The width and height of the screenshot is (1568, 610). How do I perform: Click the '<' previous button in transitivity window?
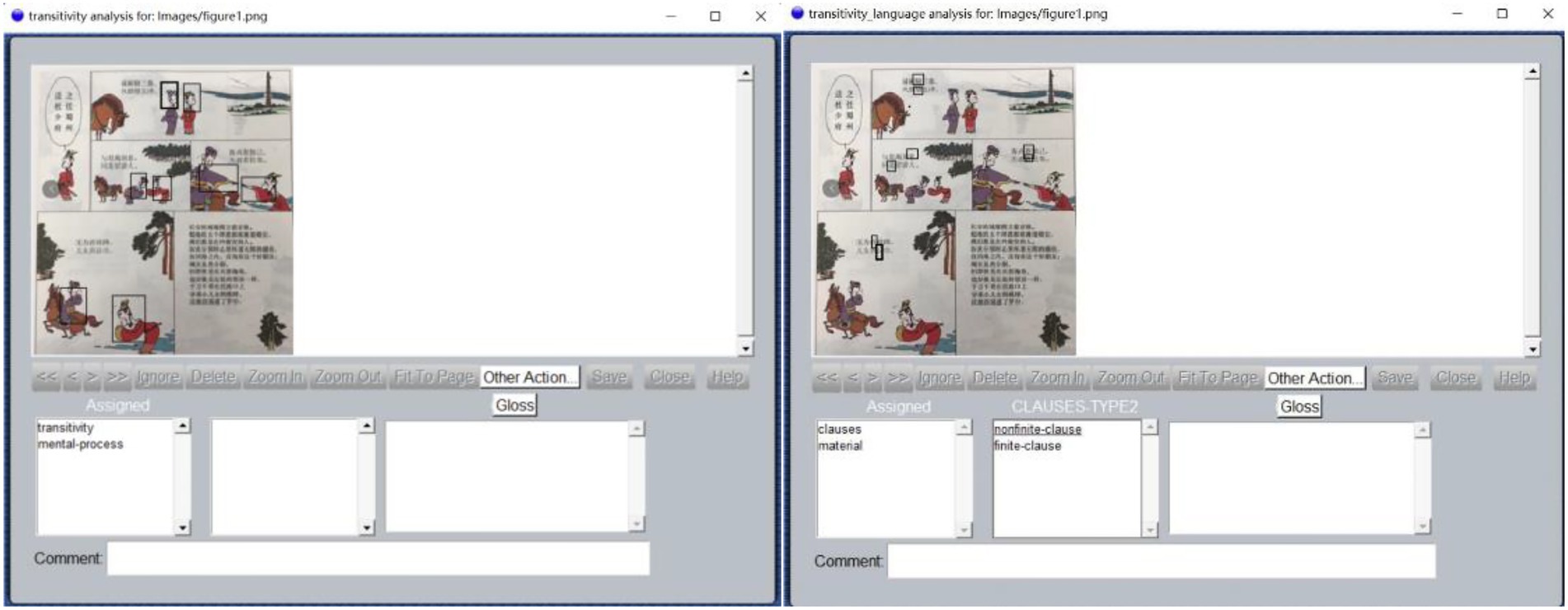pos(73,378)
